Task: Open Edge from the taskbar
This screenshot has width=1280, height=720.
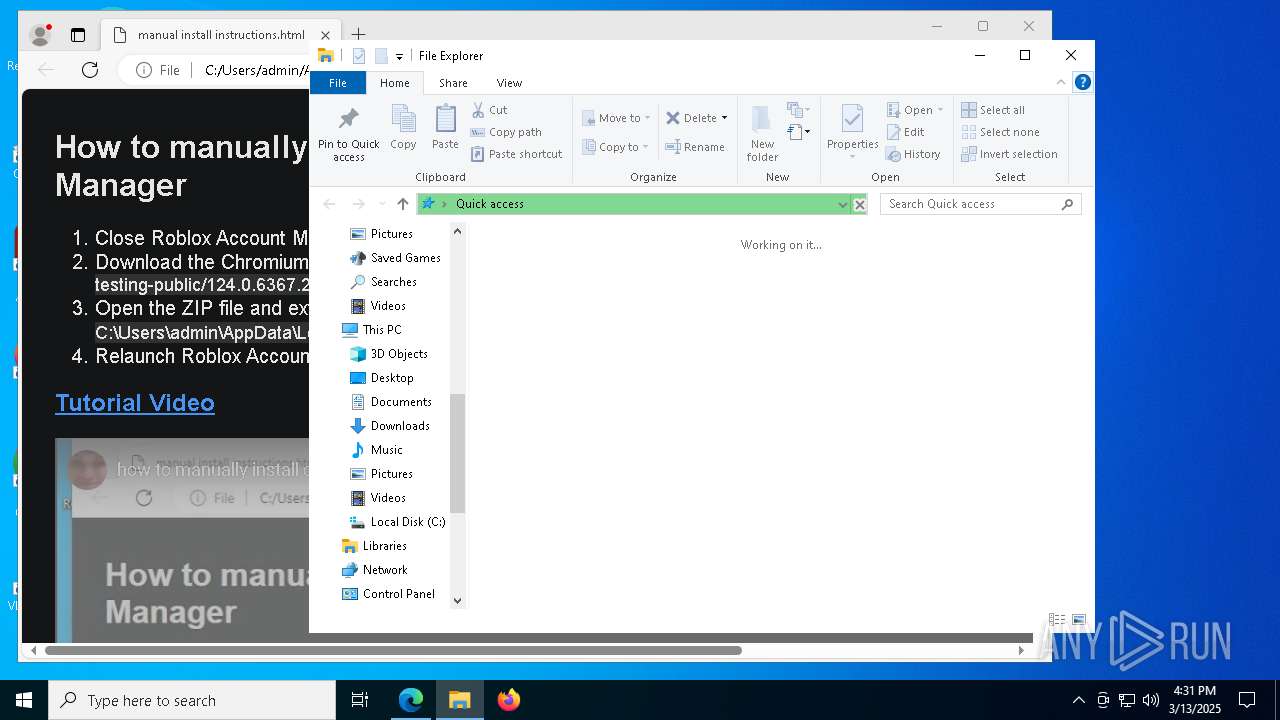Action: tap(411, 700)
